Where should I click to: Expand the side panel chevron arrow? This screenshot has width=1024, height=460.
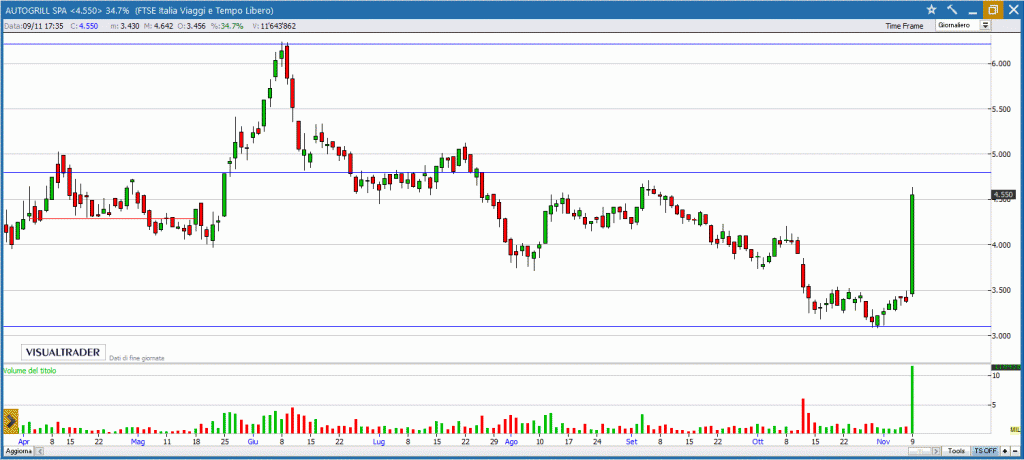[x=10, y=422]
